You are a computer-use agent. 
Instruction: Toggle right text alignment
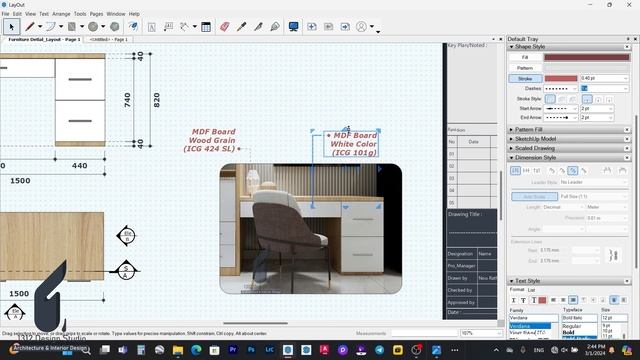coord(573,300)
